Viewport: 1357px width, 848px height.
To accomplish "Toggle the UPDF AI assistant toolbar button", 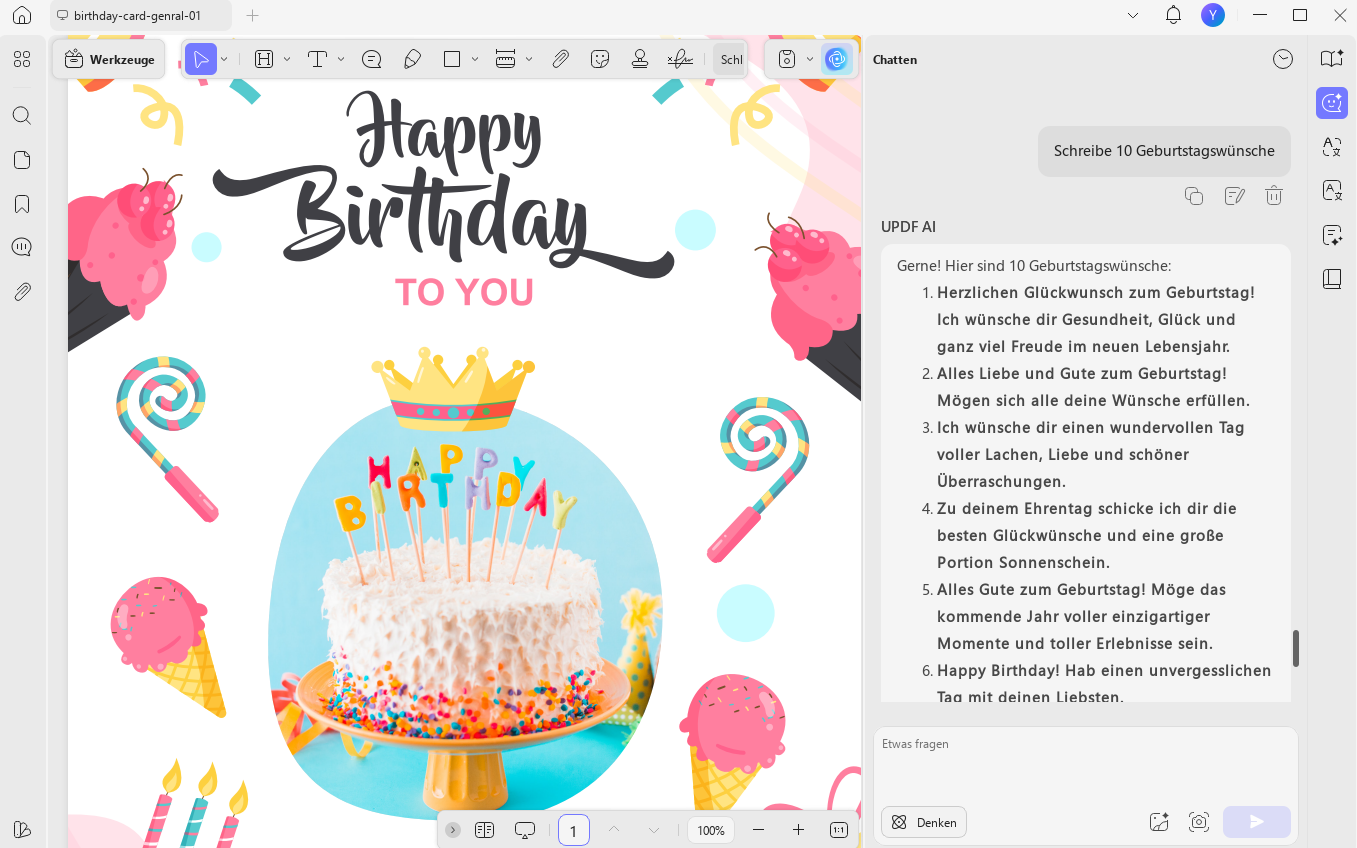I will point(836,59).
